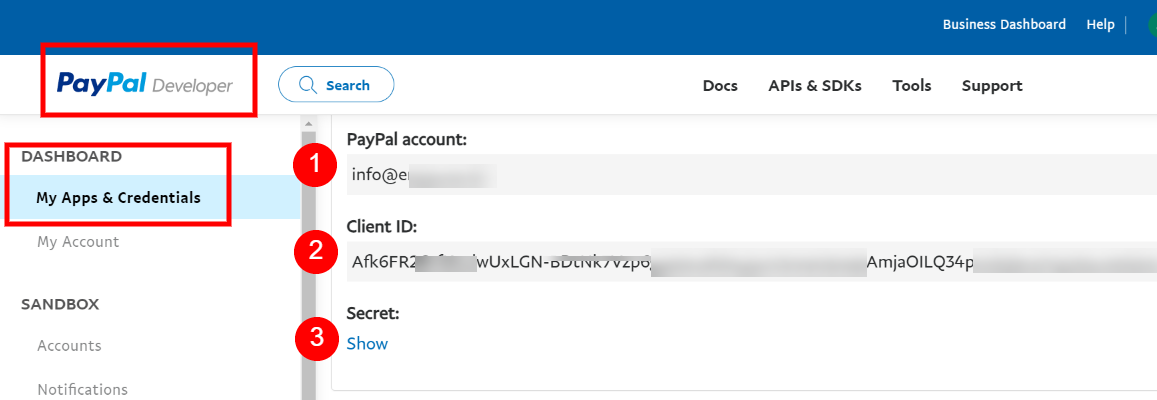The height and width of the screenshot is (400, 1157).
Task: Click the Client ID value field
Action: pyautogui.click(x=752, y=261)
